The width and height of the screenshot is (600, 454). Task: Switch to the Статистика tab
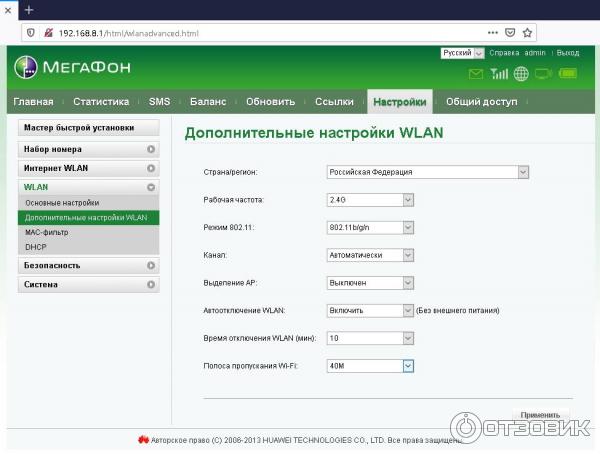pos(101,102)
